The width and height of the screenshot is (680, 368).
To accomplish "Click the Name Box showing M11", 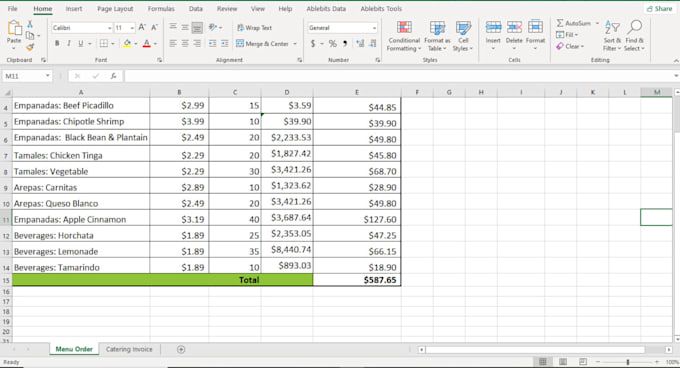I will (27, 76).
